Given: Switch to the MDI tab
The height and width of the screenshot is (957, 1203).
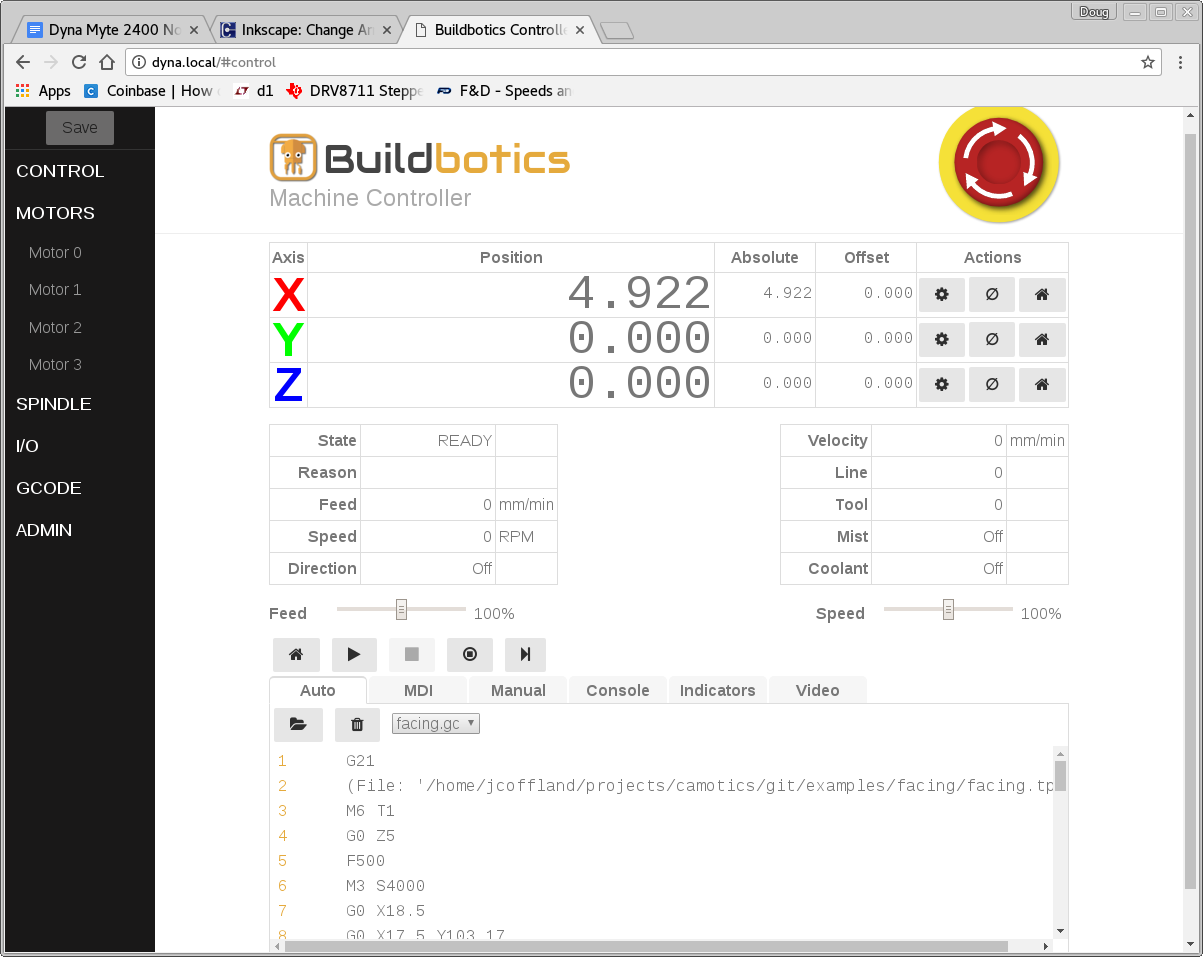Looking at the screenshot, I should click(418, 690).
